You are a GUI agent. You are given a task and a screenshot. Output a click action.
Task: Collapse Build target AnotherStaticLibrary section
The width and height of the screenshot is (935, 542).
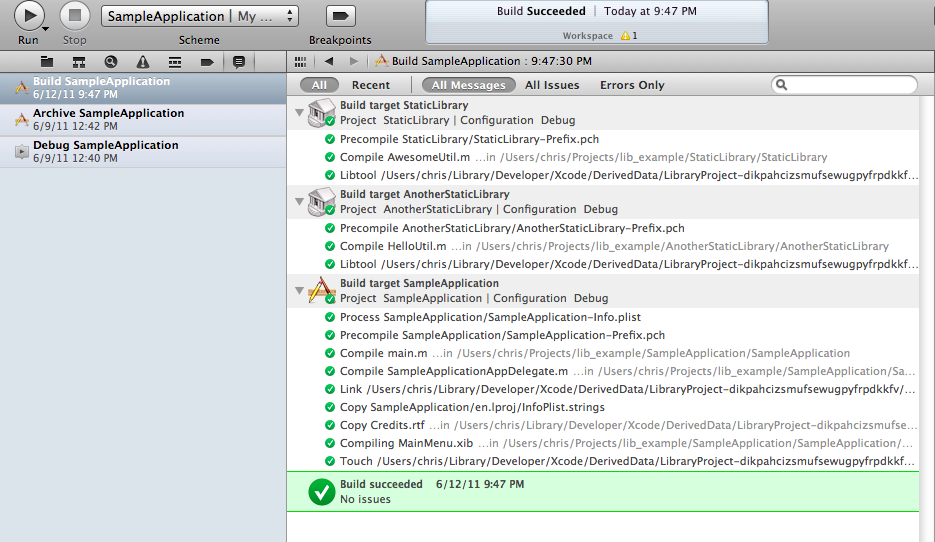pos(299,202)
